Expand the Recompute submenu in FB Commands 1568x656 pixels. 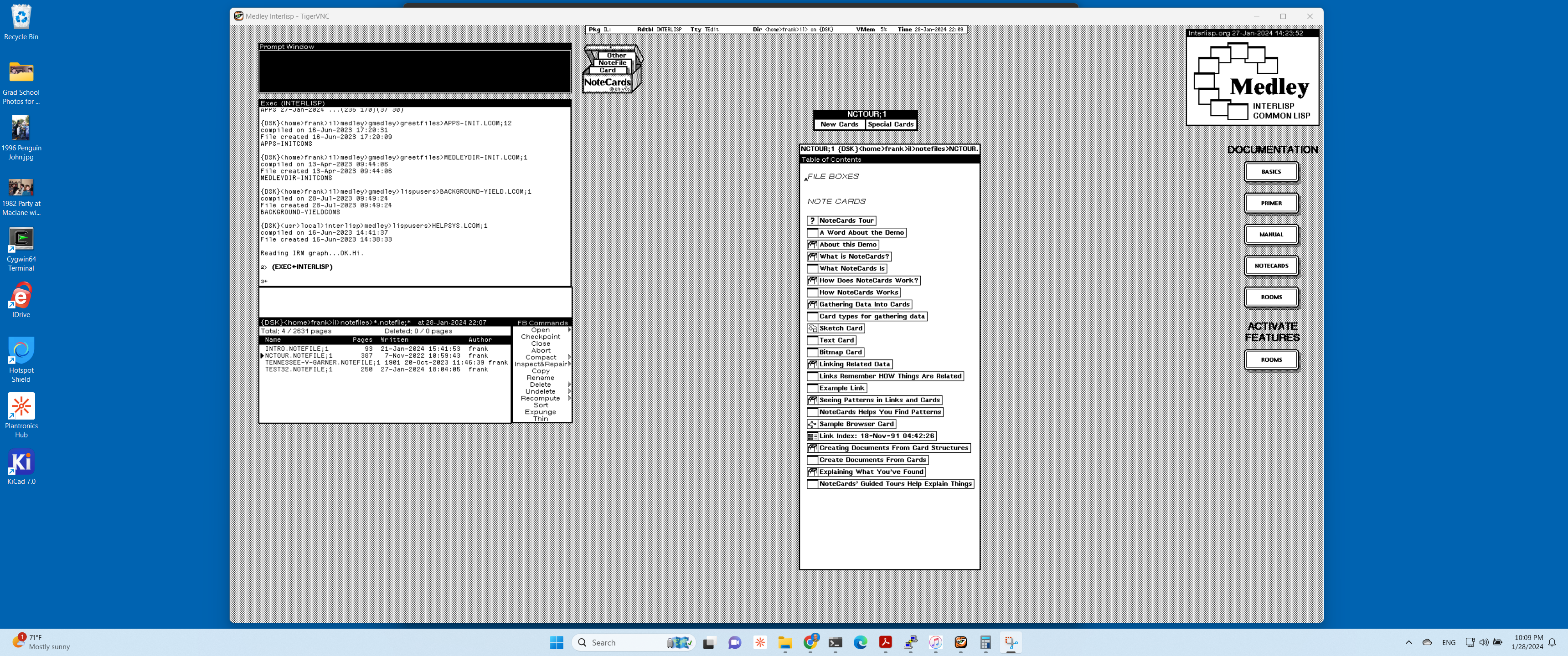pos(570,398)
